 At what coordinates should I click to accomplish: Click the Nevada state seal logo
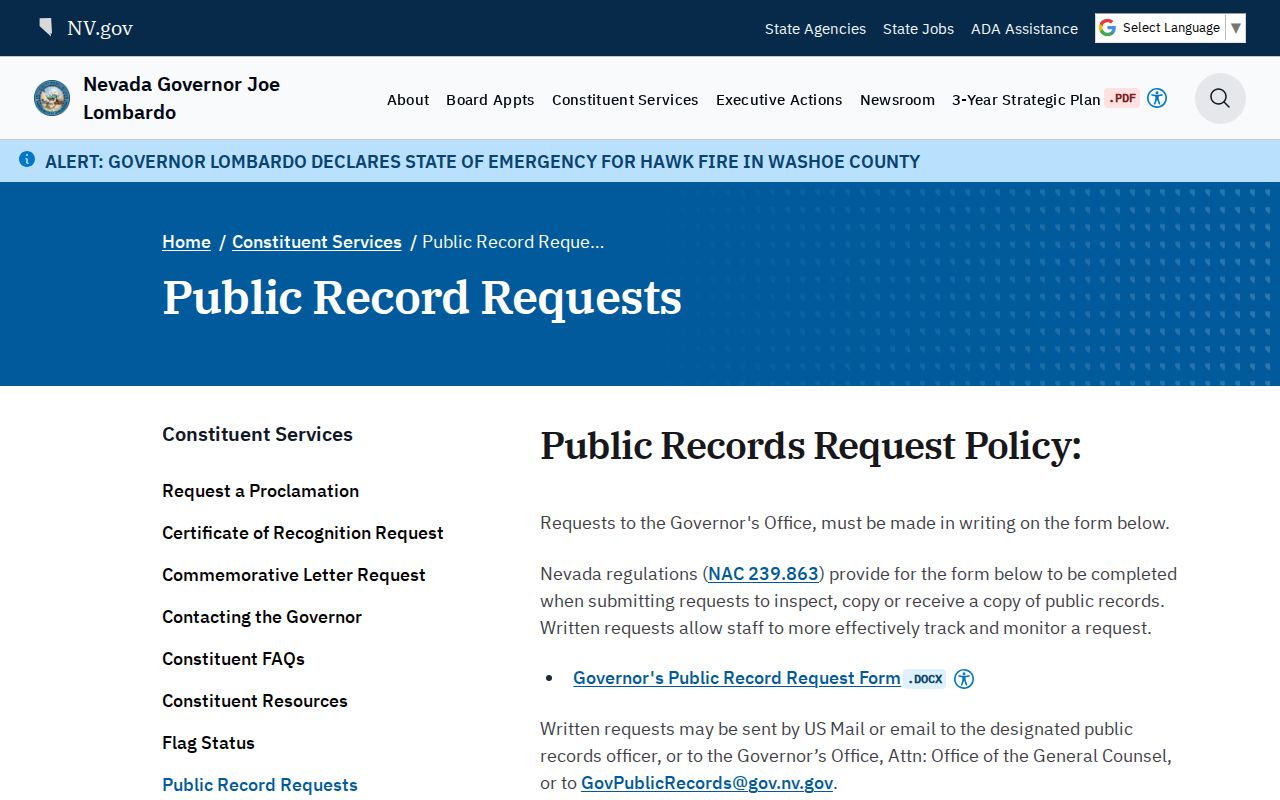pos(52,98)
